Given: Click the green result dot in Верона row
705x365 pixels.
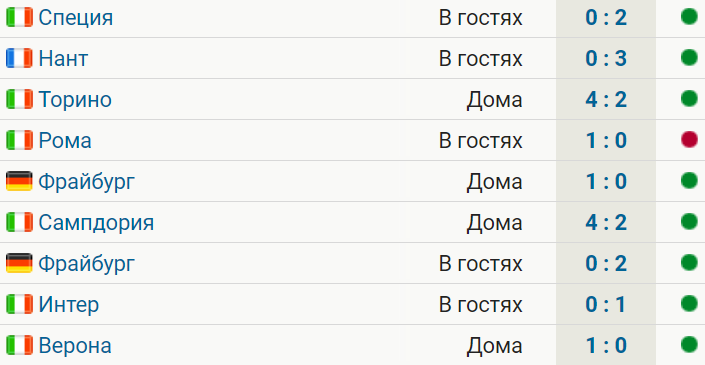Looking at the screenshot, I should tap(689, 345).
